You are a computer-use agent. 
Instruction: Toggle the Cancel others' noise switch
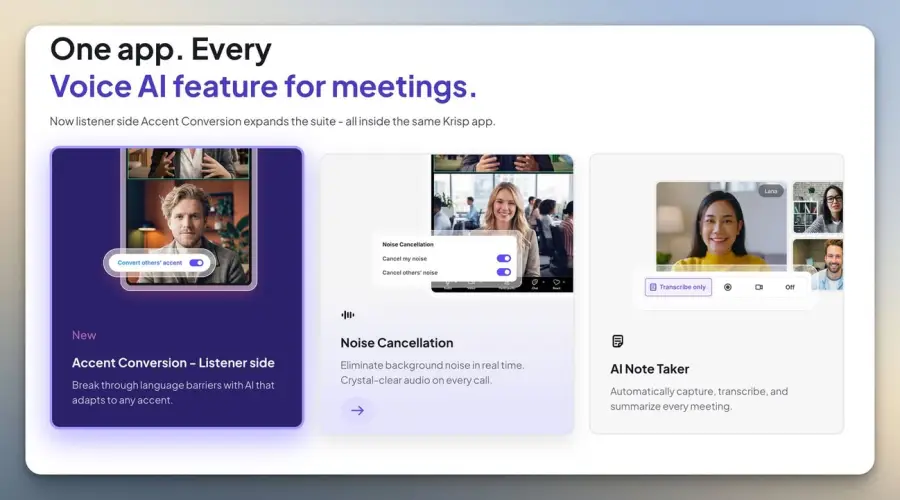pyautogui.click(x=503, y=272)
